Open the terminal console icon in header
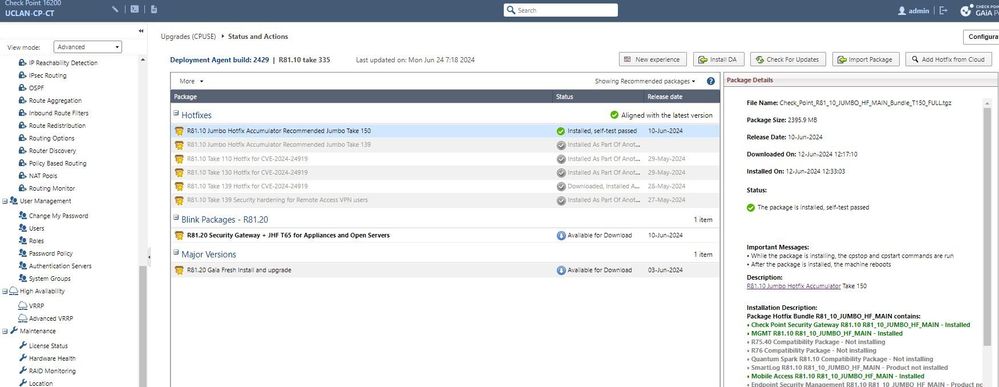Image resolution: width=999 pixels, height=387 pixels. pos(134,10)
